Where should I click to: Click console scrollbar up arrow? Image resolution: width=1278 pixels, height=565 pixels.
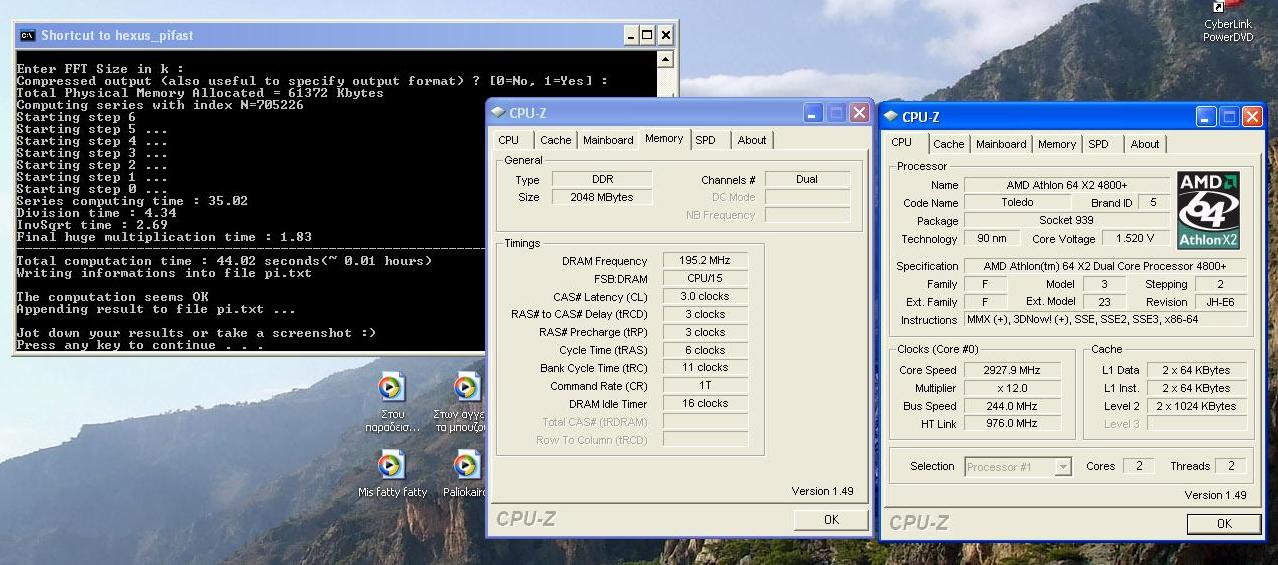coord(666,59)
